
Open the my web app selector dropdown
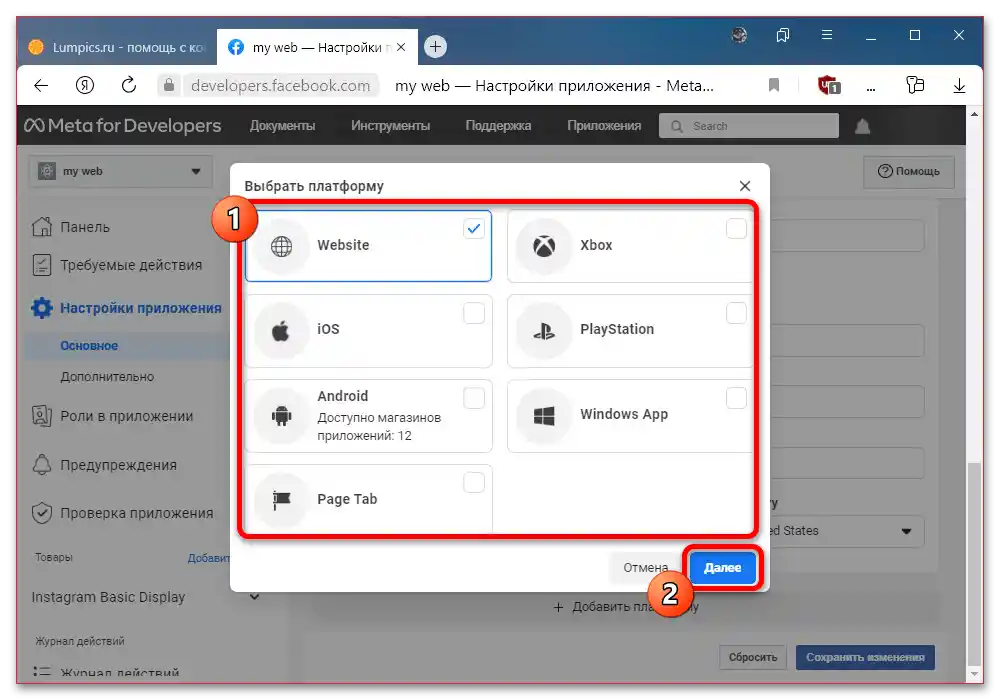(x=121, y=171)
